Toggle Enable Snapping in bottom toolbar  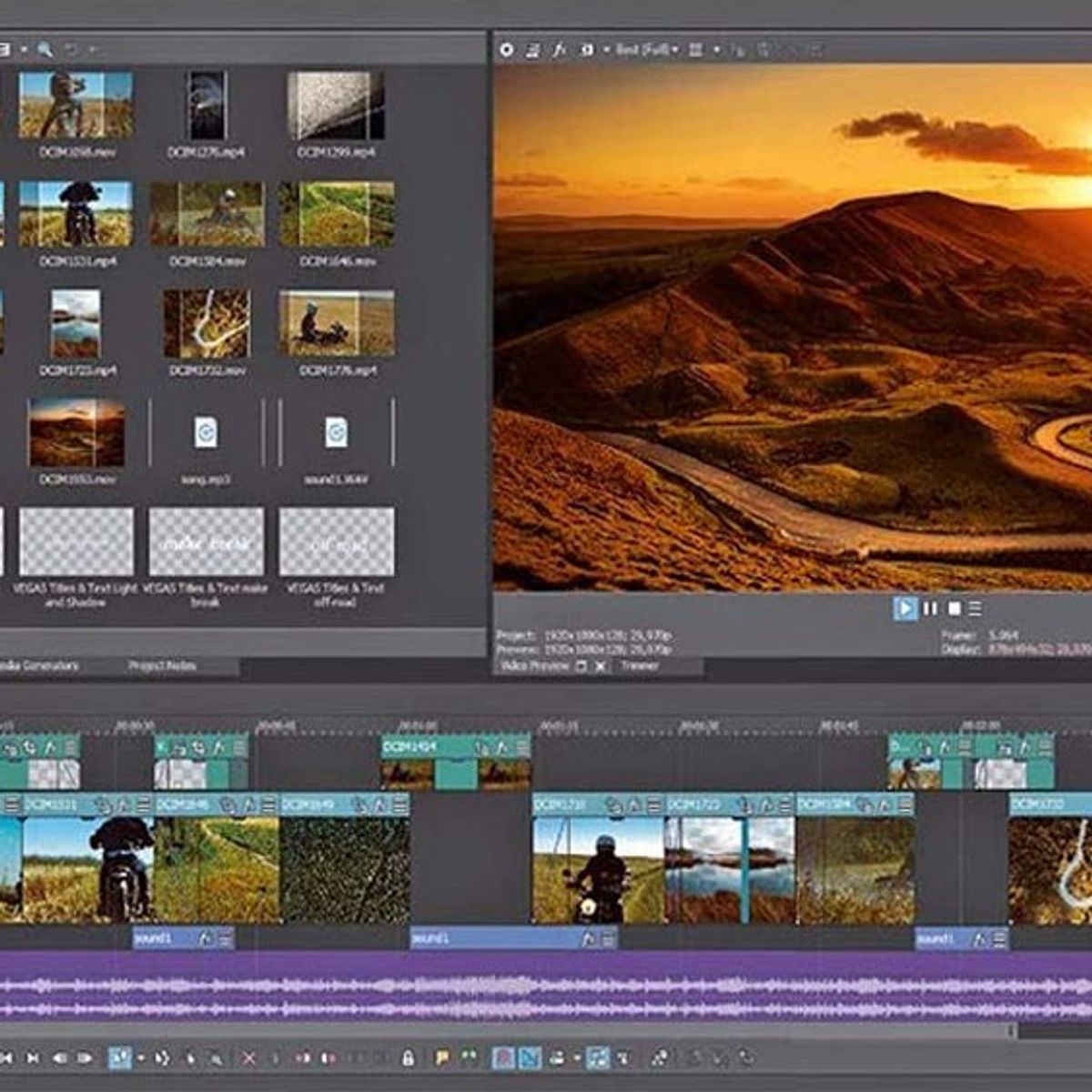(x=503, y=1057)
